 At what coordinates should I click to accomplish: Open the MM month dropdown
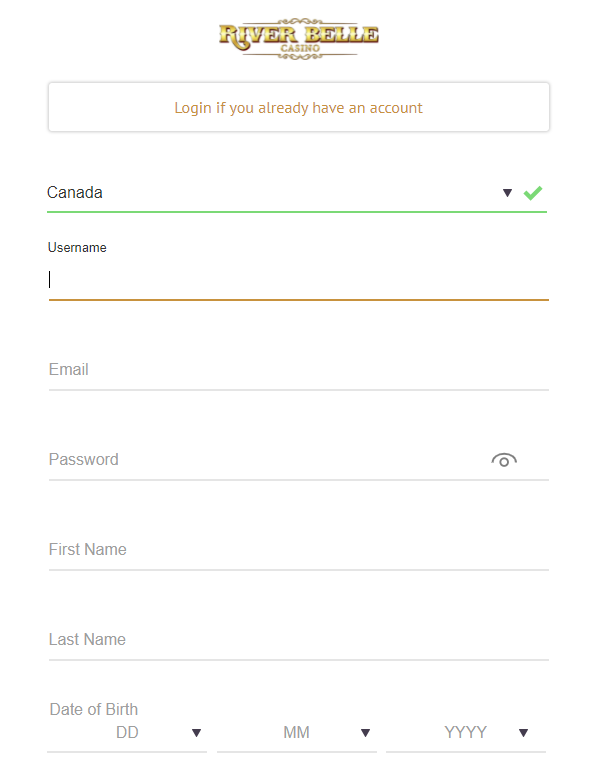coord(296,733)
